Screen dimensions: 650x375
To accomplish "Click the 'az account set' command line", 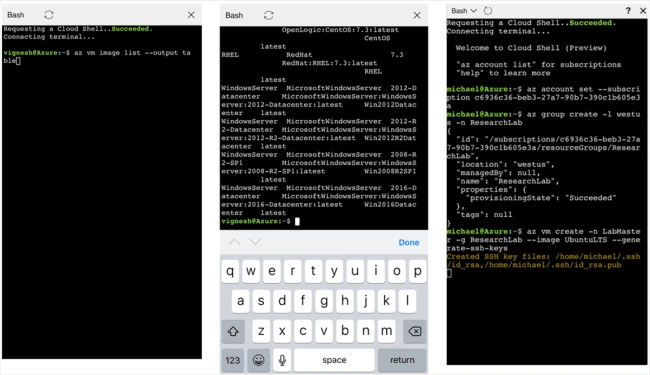I will 543,97.
